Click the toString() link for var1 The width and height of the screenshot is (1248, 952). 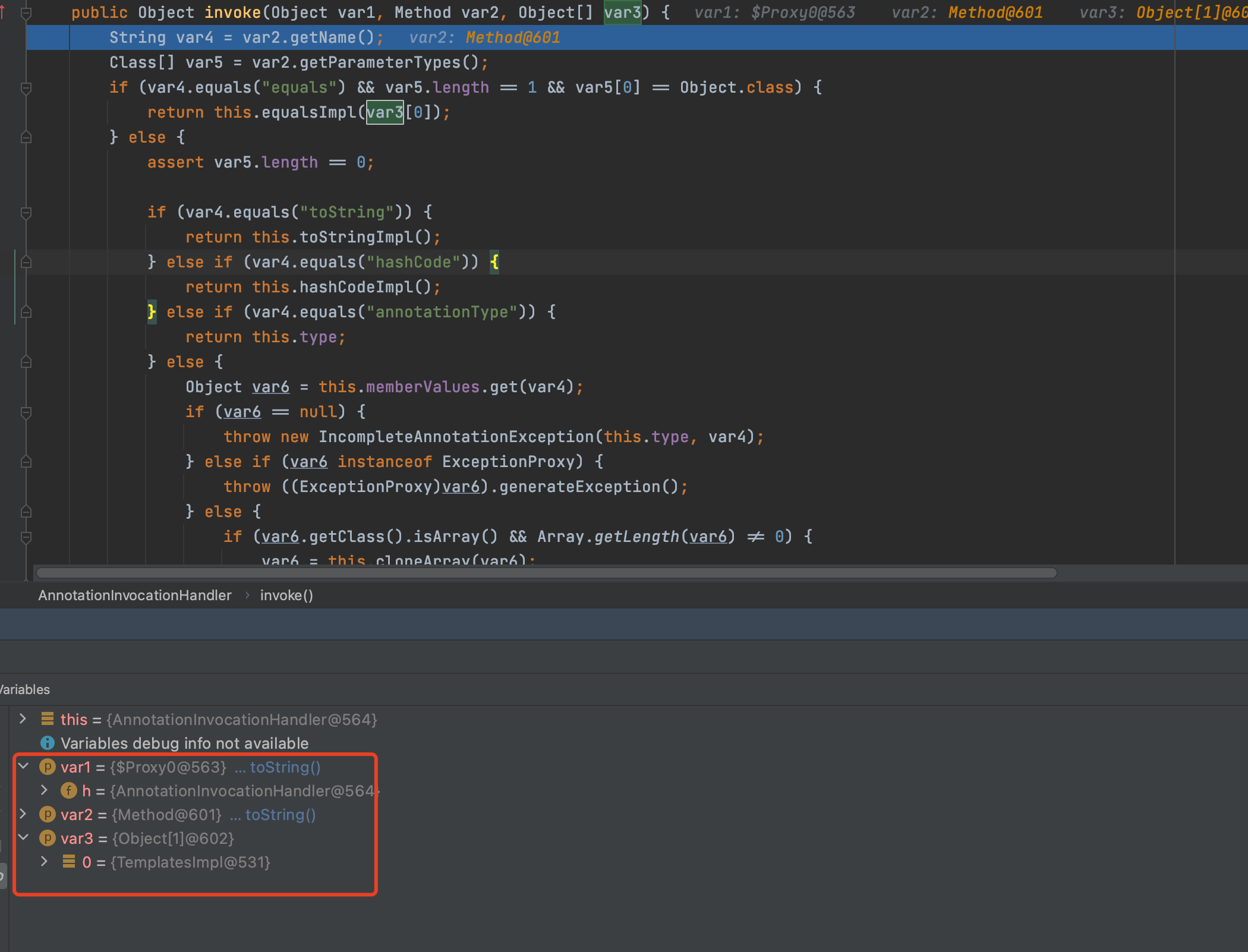pos(285,767)
